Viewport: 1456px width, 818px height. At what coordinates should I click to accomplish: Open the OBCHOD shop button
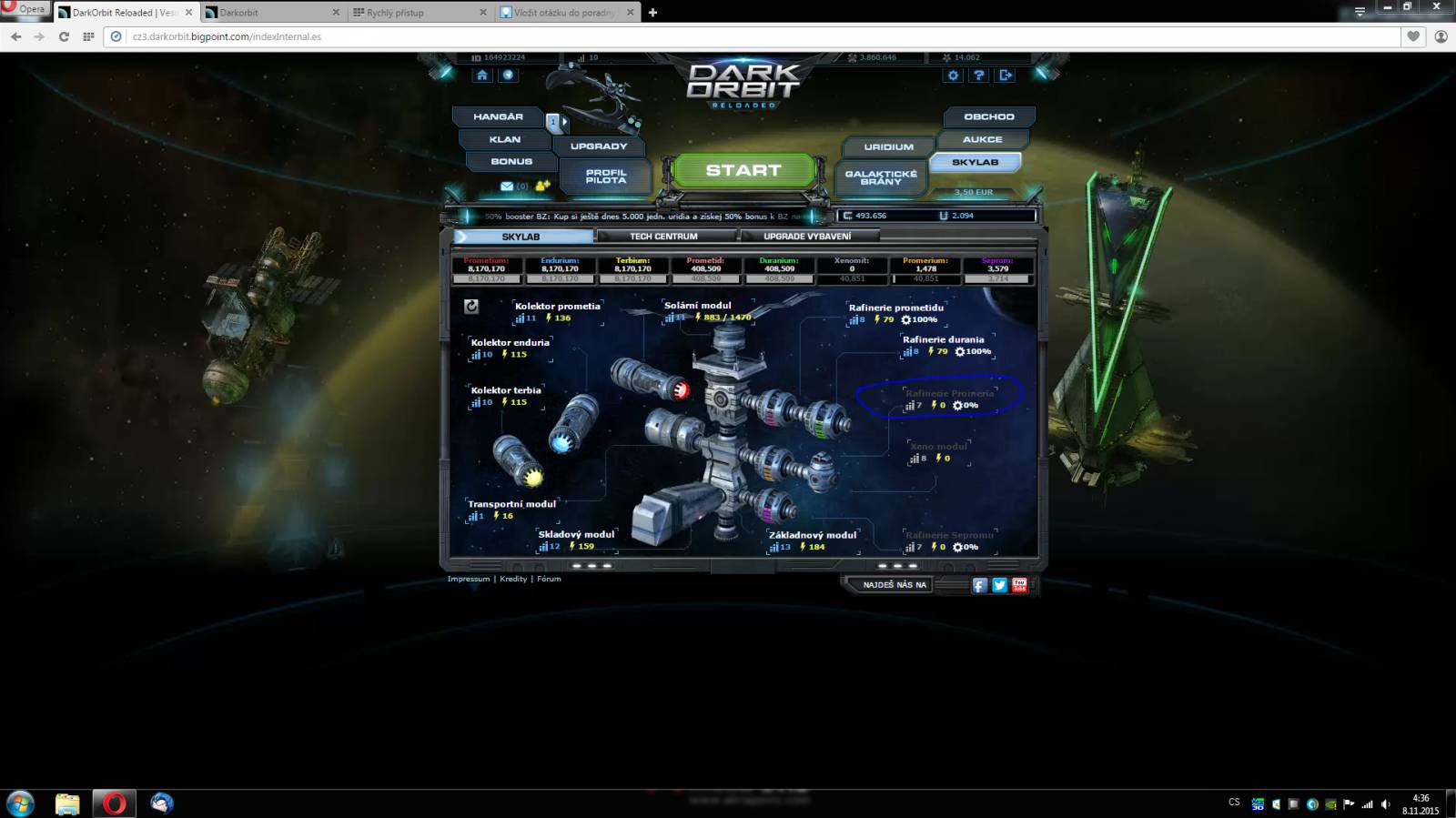(x=989, y=116)
